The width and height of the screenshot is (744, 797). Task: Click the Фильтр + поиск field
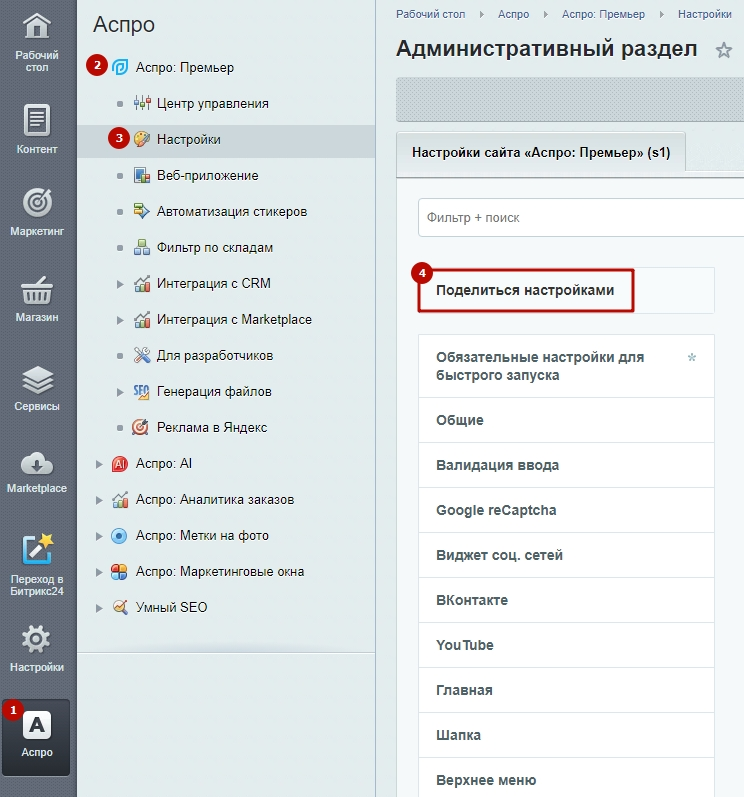581,218
